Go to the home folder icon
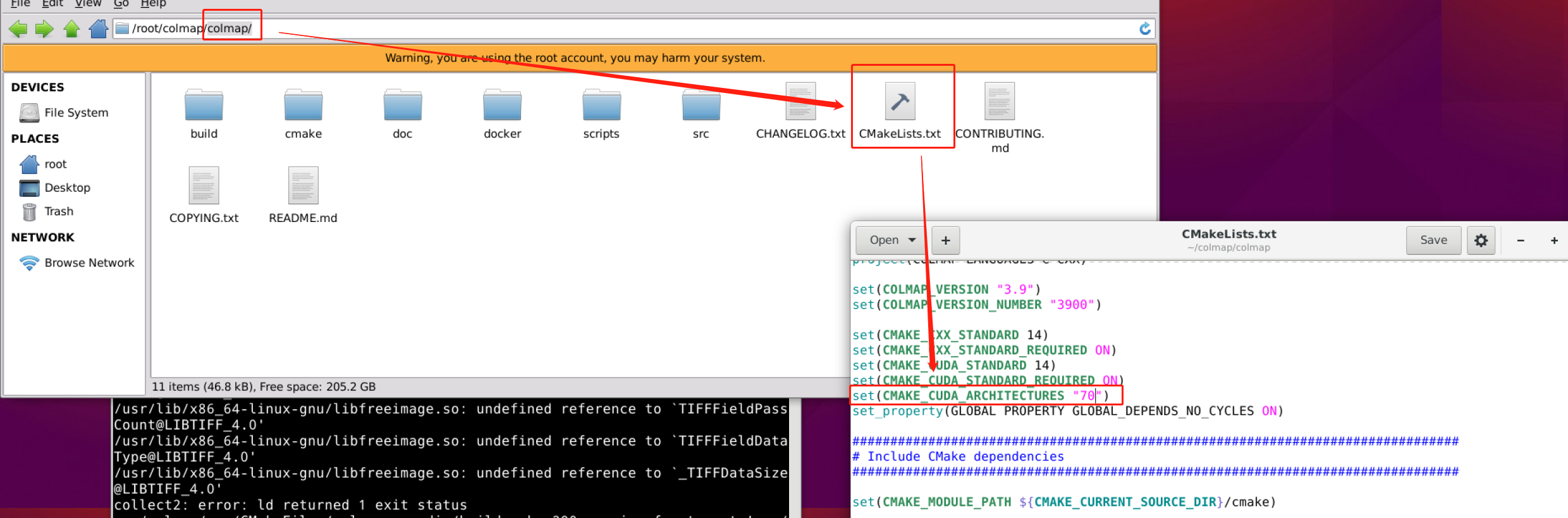 [x=98, y=28]
